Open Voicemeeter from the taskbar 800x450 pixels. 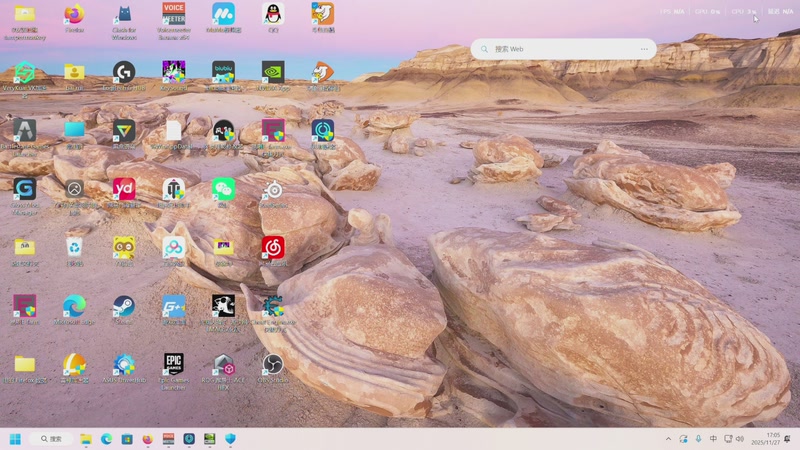pyautogui.click(x=168, y=439)
